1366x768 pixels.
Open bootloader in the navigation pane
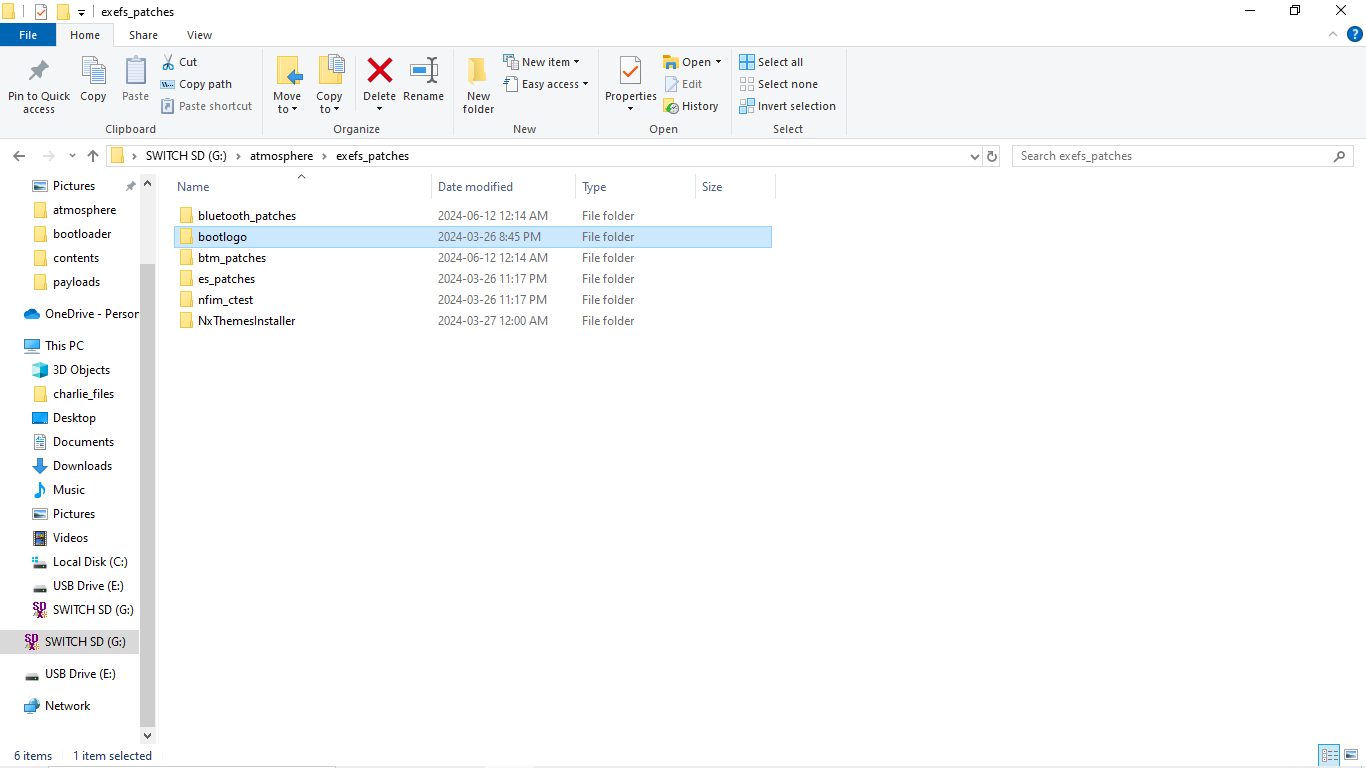point(82,234)
